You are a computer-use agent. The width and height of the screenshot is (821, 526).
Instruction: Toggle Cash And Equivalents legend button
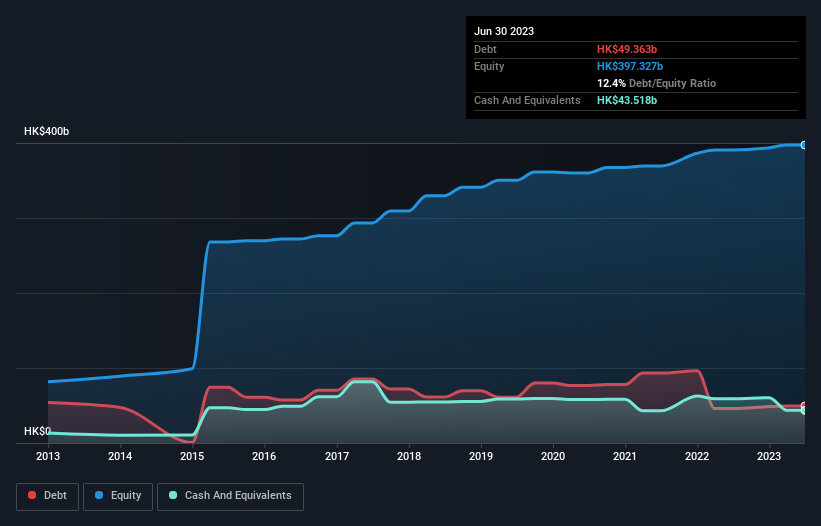230,496
